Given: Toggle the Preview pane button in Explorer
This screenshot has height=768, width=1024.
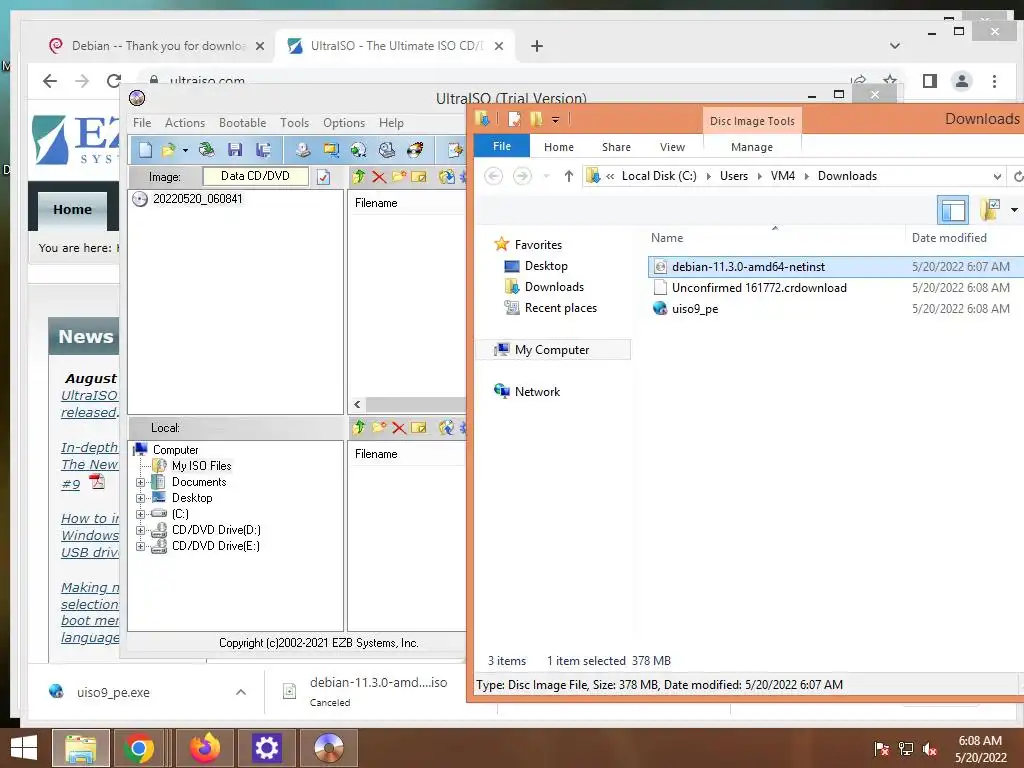Looking at the screenshot, I should (x=952, y=210).
